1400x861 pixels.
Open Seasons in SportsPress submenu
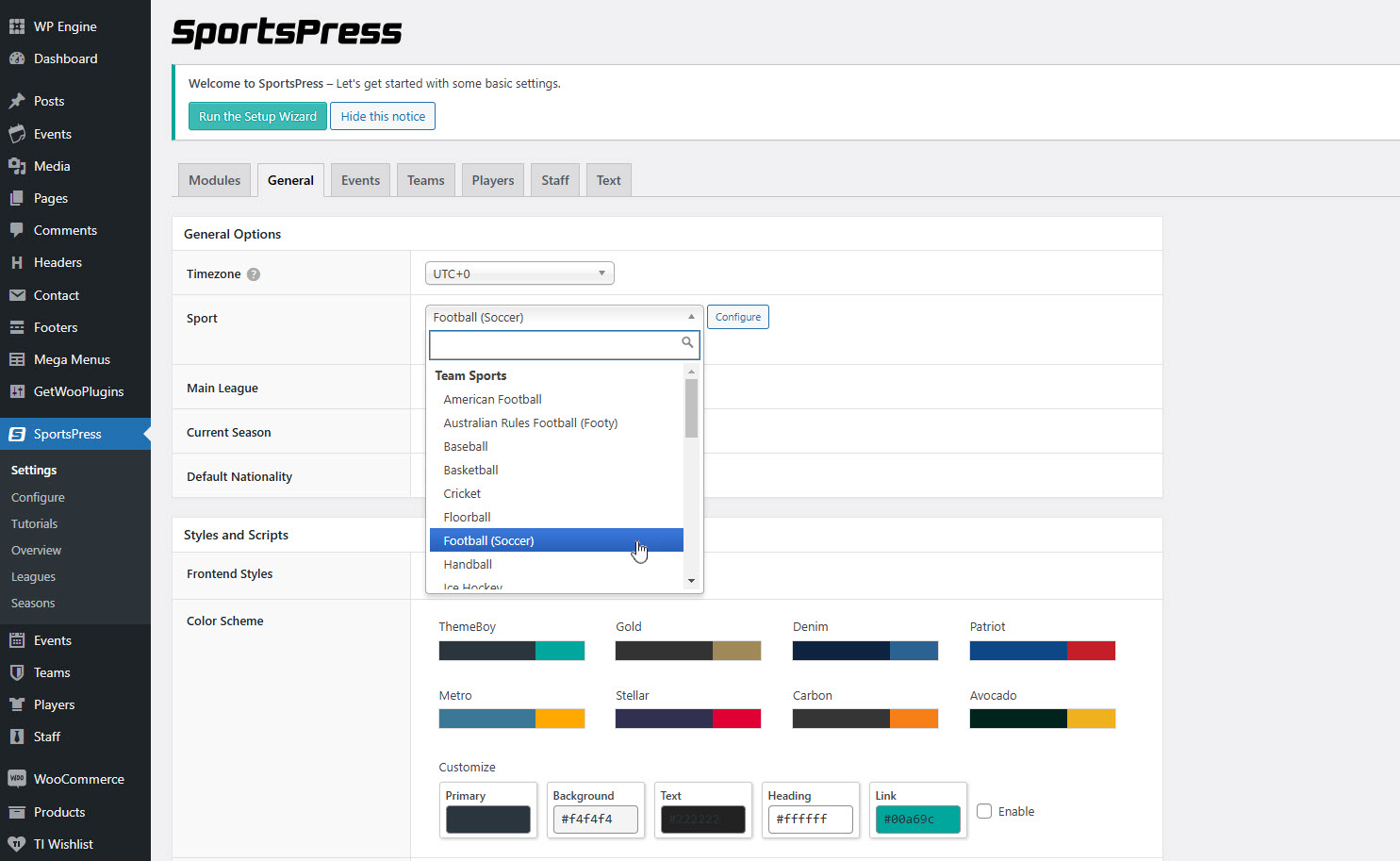pos(33,603)
